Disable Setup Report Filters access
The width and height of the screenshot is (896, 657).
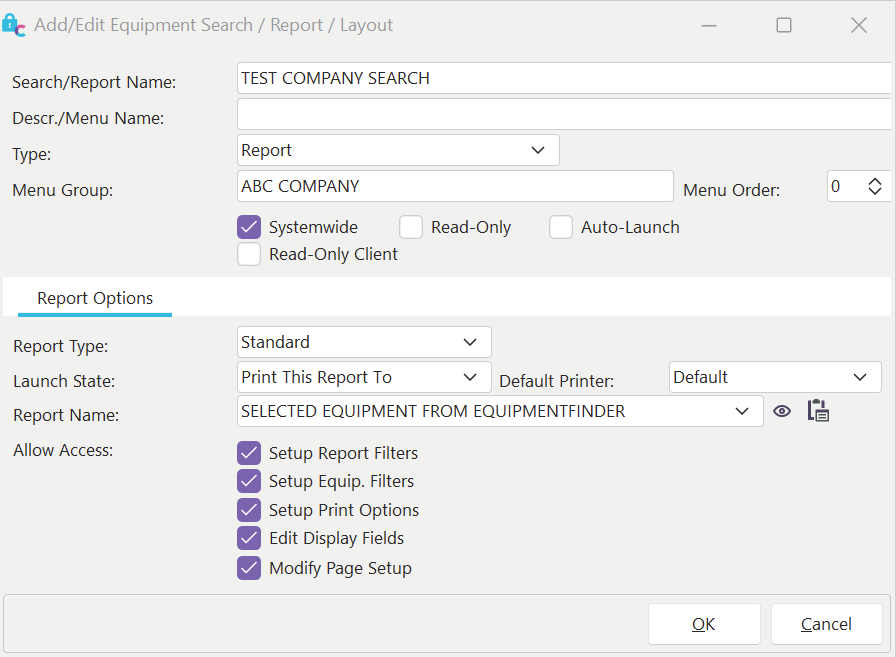(x=249, y=453)
